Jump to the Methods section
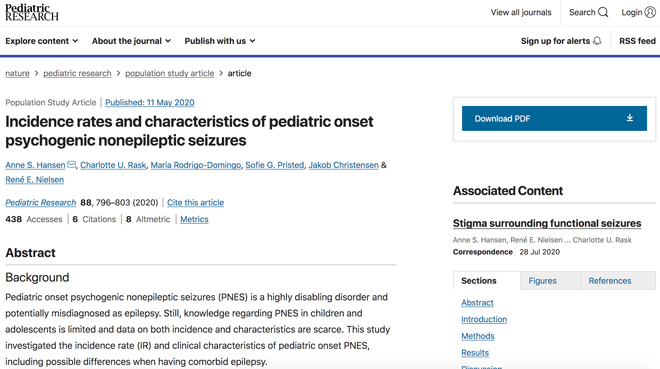This screenshot has width=660, height=369. [x=478, y=336]
